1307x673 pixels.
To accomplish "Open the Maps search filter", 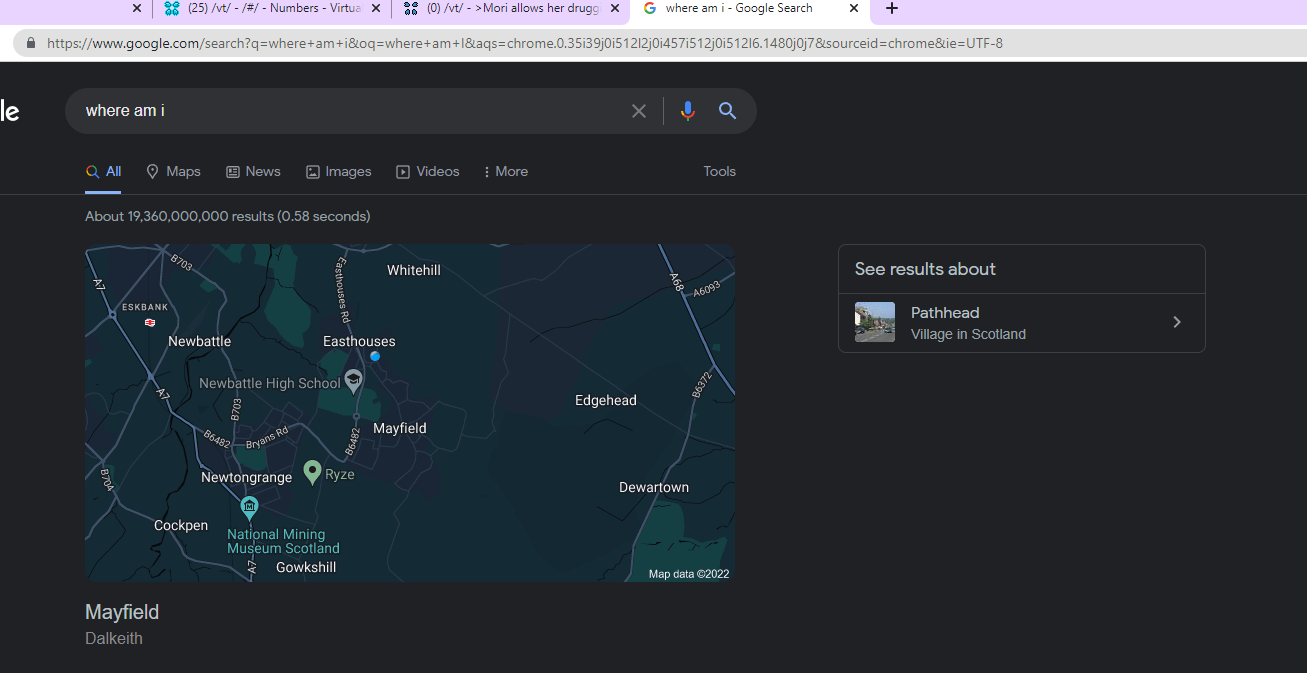I will [173, 172].
